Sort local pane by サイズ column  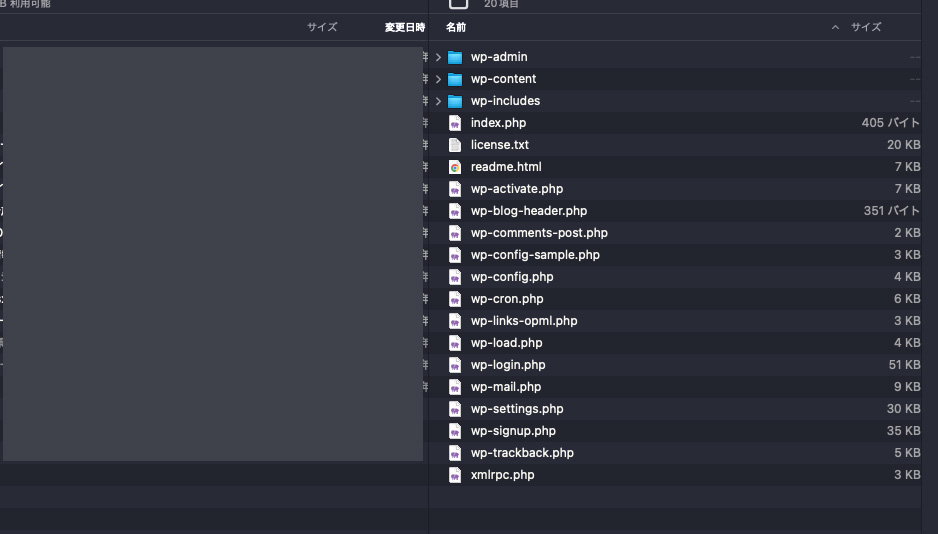point(322,28)
